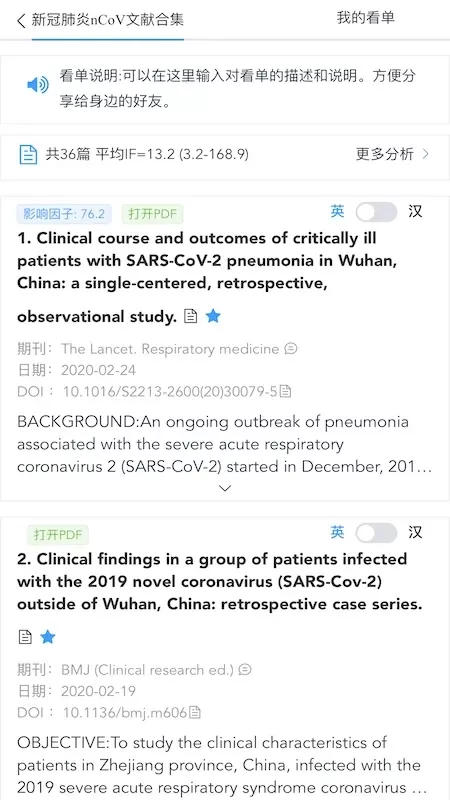Switch to 我的看单 tab
The width and height of the screenshot is (450, 800).
pos(365,18)
